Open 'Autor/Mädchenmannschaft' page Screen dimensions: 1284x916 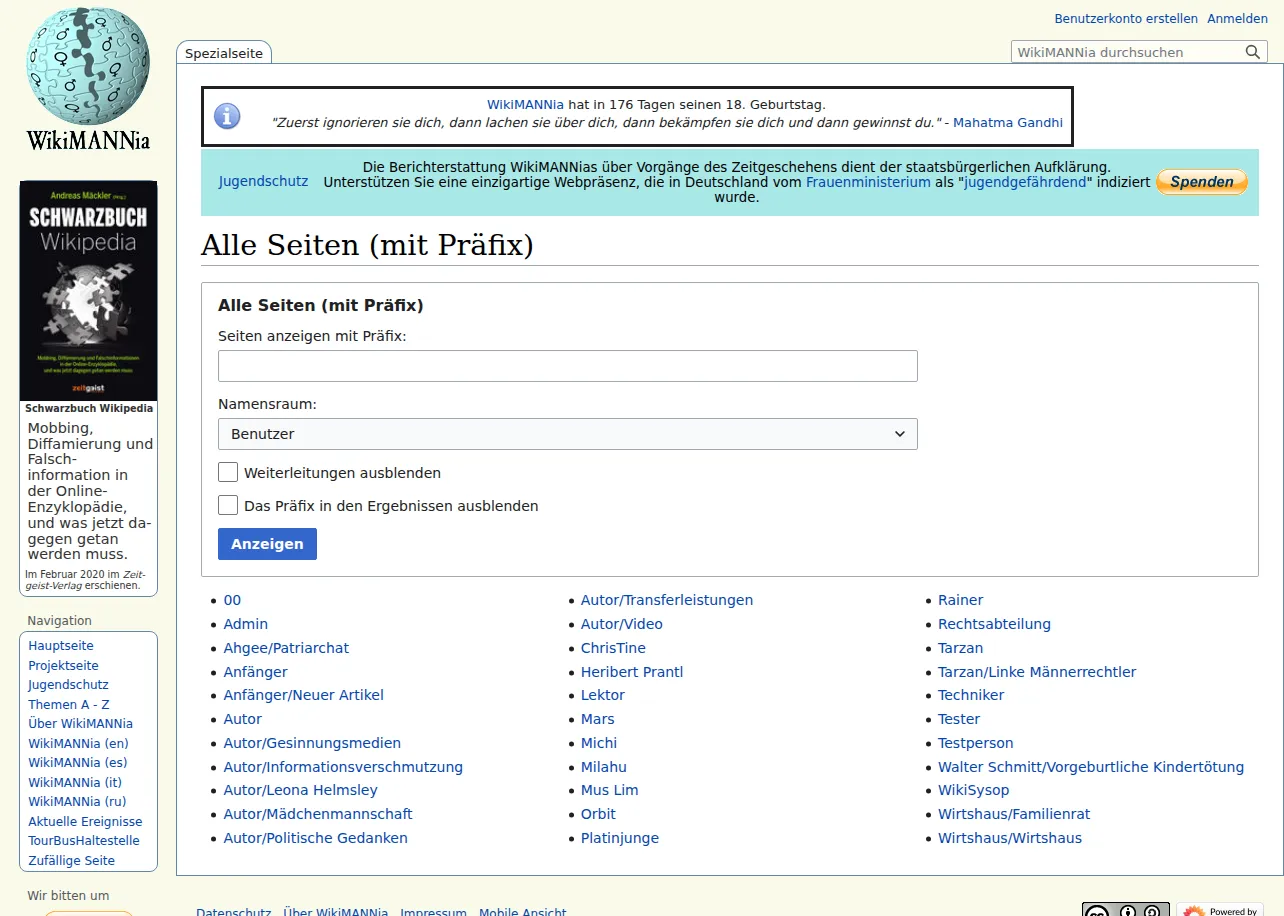318,814
